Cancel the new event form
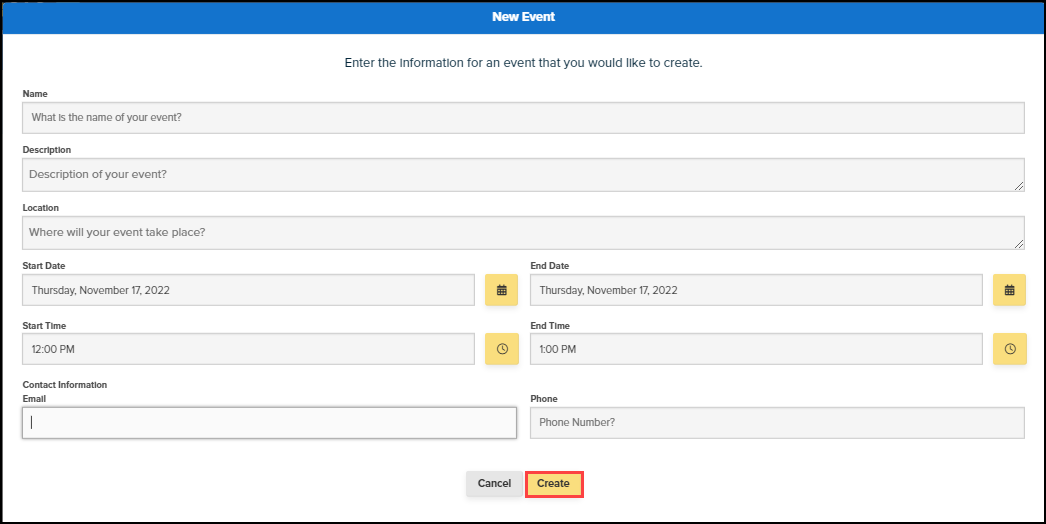This screenshot has height=524, width=1046. 494,484
